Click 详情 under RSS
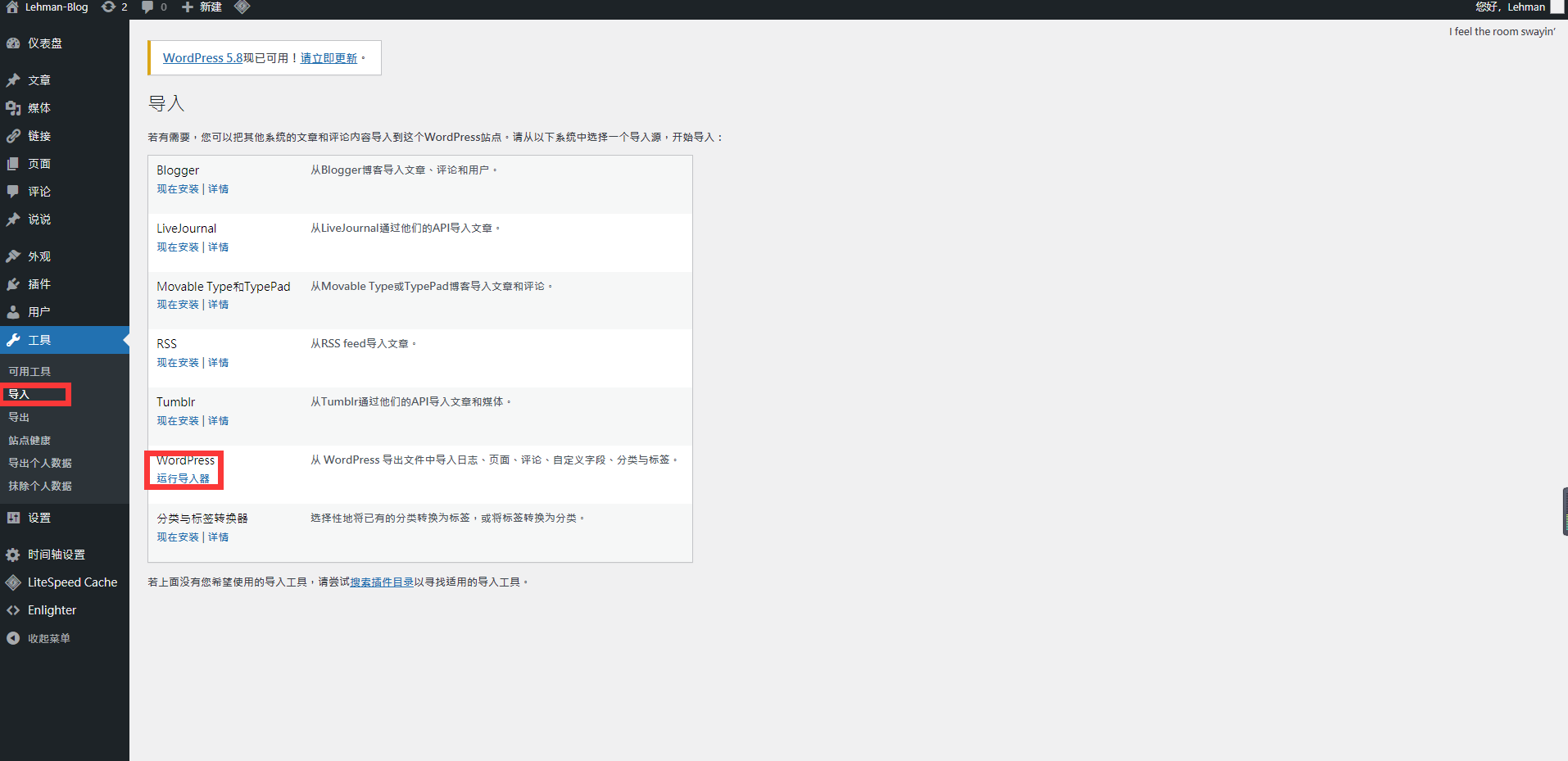1568x761 pixels. click(x=218, y=363)
